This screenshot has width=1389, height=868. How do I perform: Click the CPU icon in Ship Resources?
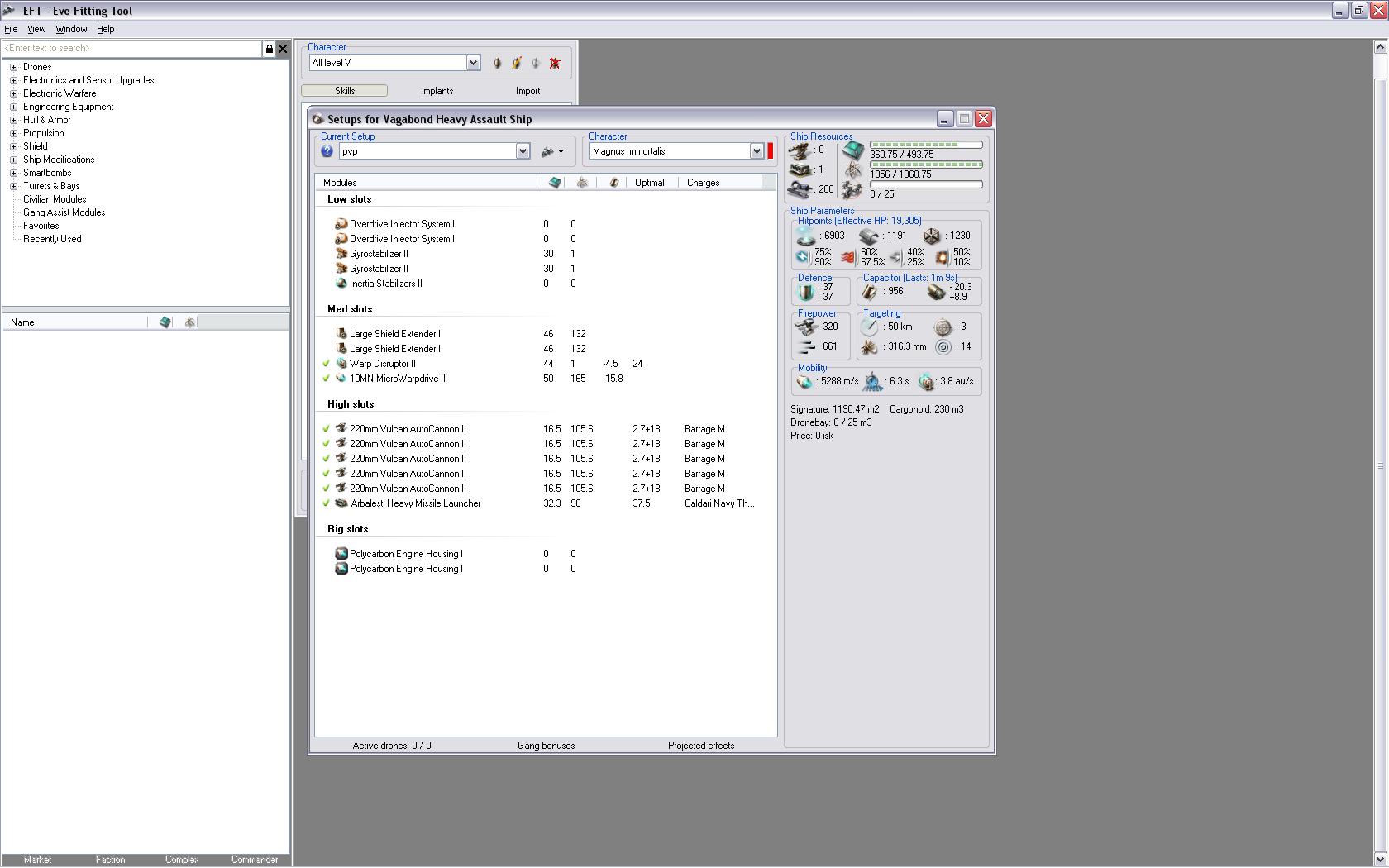[x=853, y=150]
